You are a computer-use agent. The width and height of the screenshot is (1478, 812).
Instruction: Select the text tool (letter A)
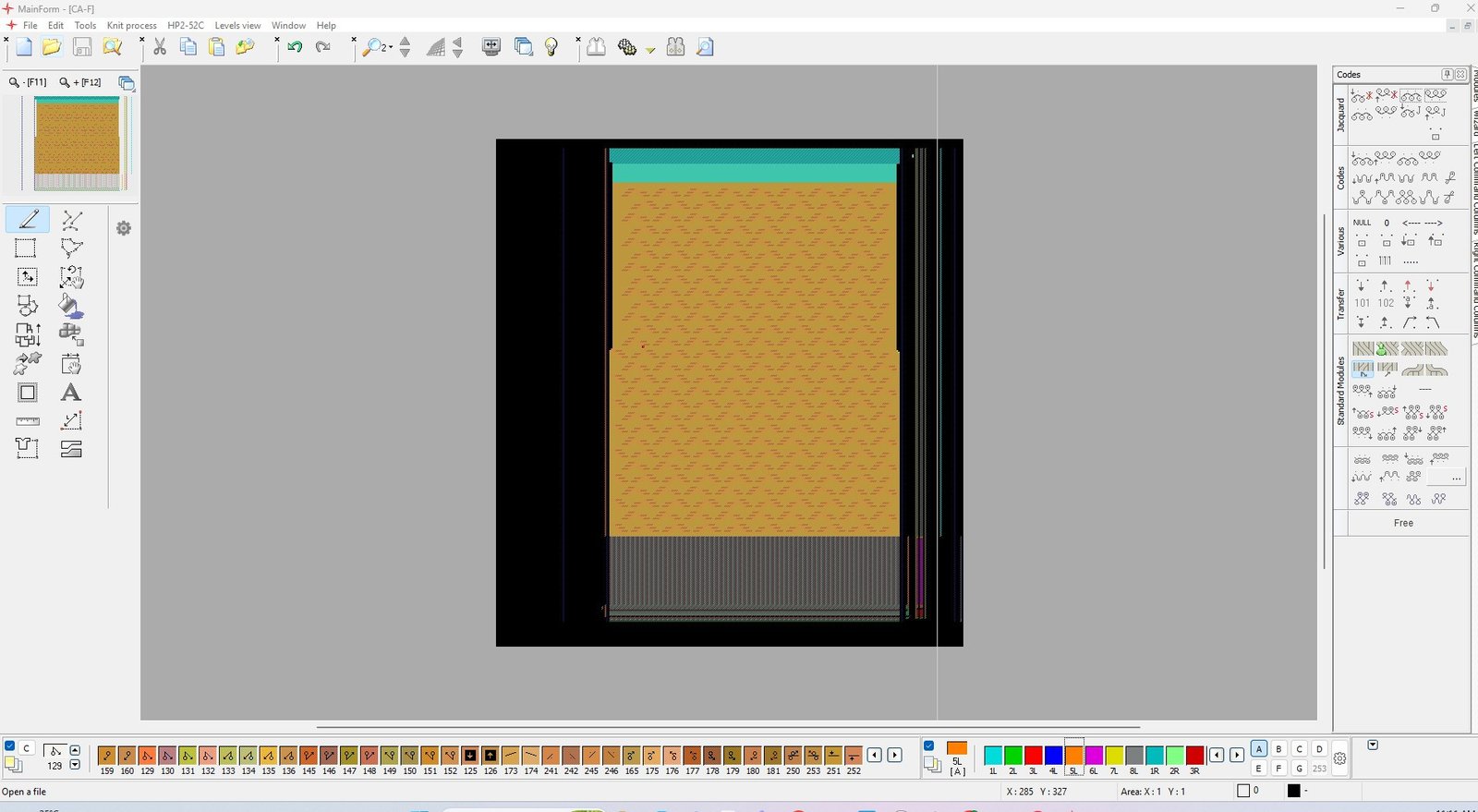click(x=70, y=393)
